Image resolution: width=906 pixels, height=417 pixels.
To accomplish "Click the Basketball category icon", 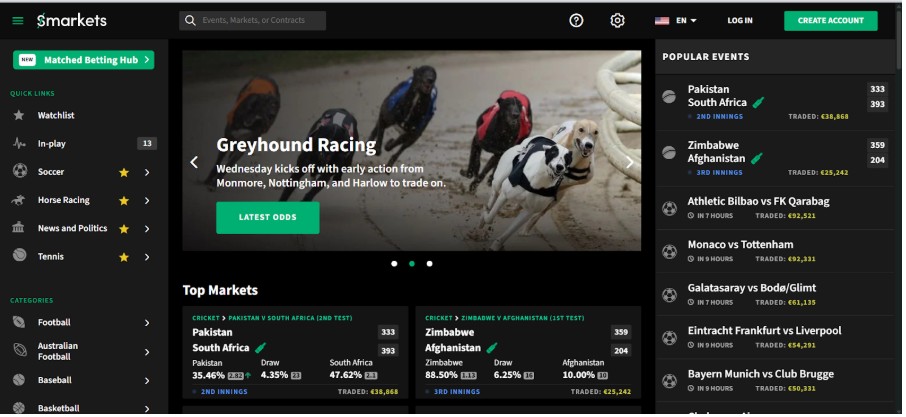I will click(19, 408).
